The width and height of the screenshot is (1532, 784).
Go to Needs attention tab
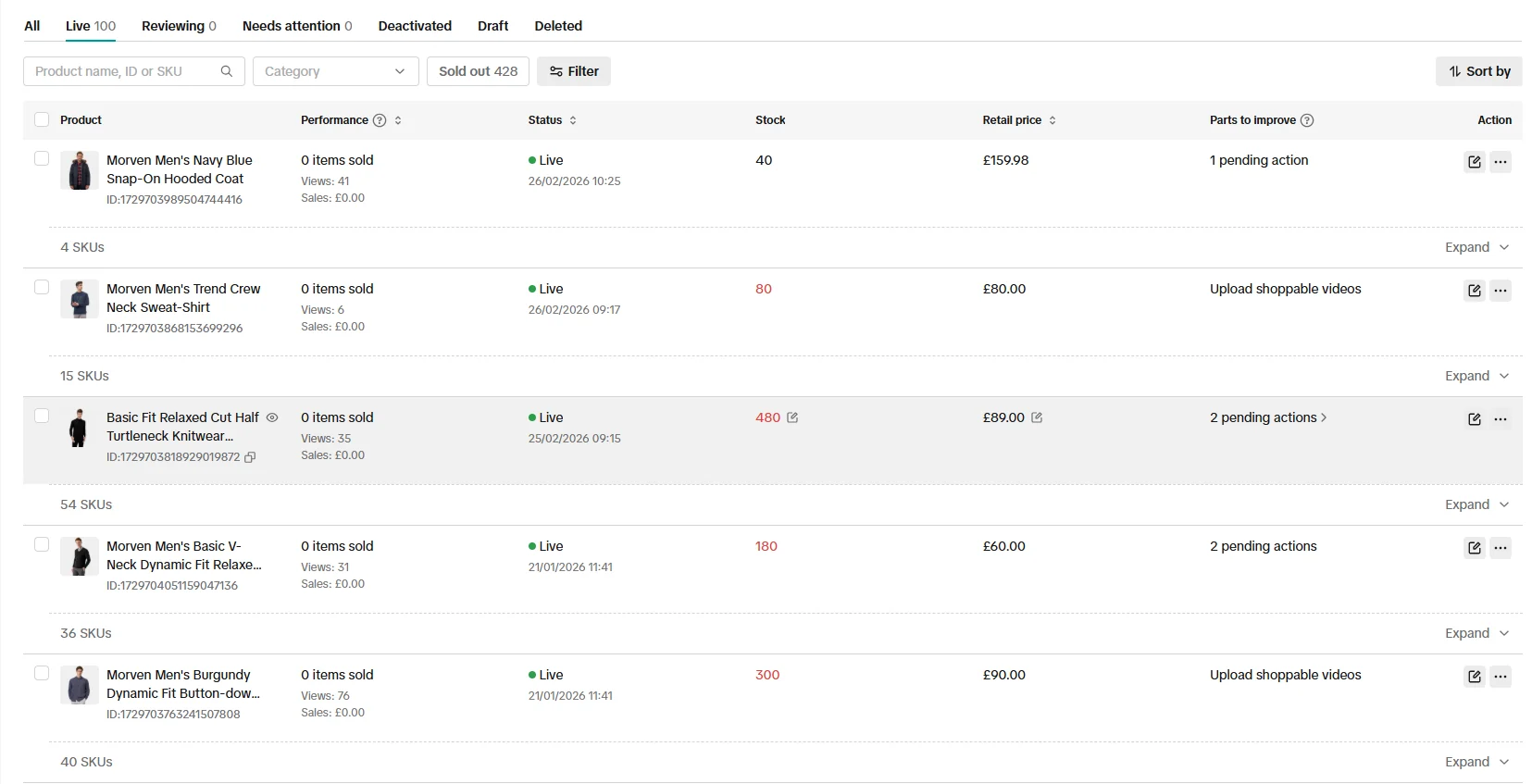[x=297, y=26]
